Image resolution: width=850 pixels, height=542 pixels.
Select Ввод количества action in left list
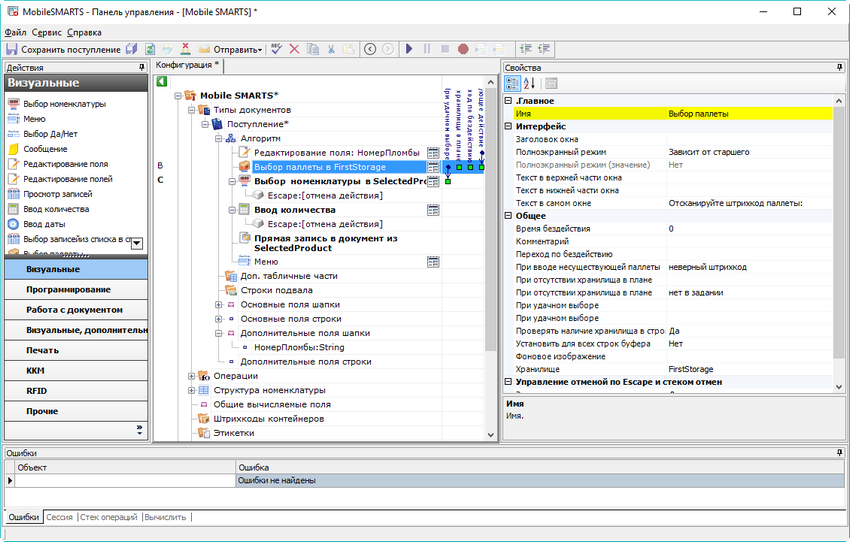(56, 209)
